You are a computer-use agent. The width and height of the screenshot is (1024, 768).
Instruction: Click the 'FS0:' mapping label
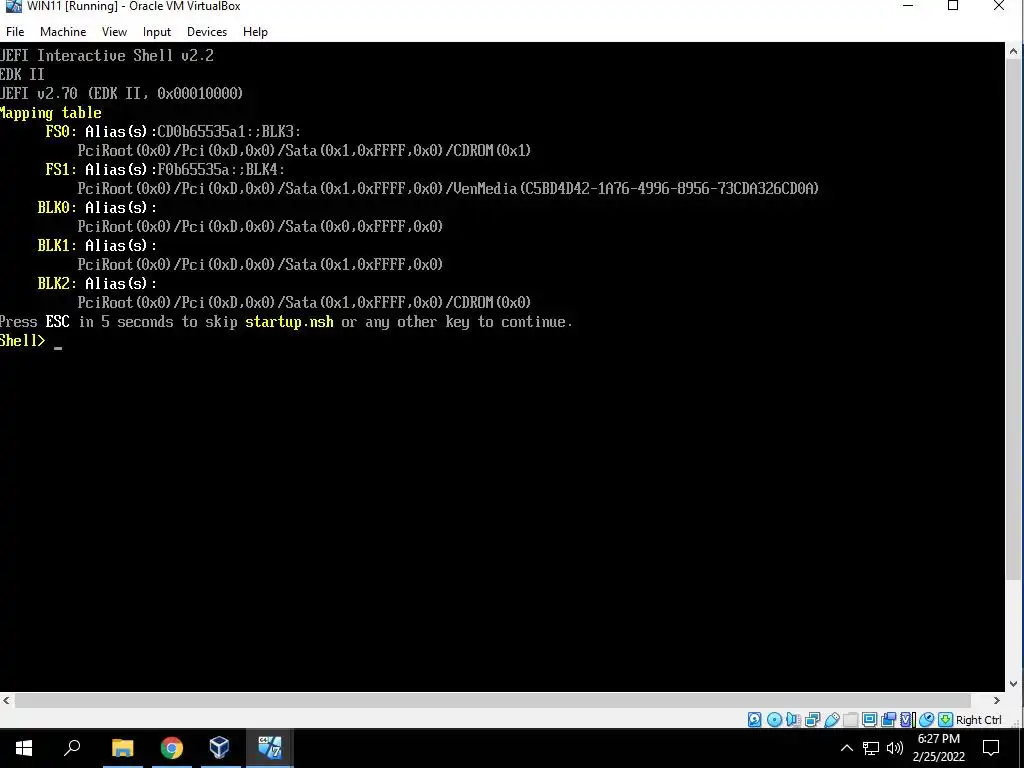click(x=61, y=131)
